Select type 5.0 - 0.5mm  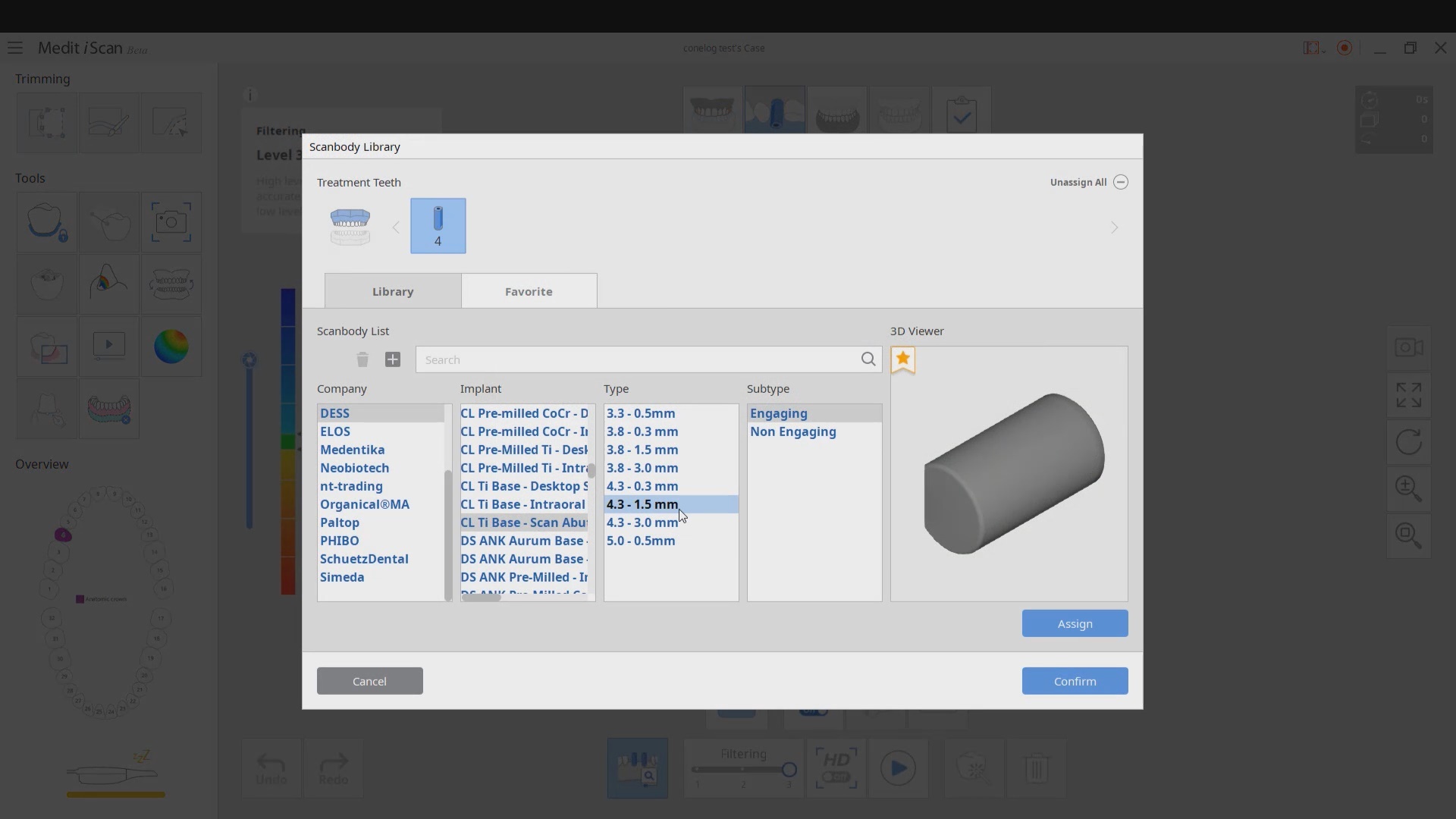671,541
